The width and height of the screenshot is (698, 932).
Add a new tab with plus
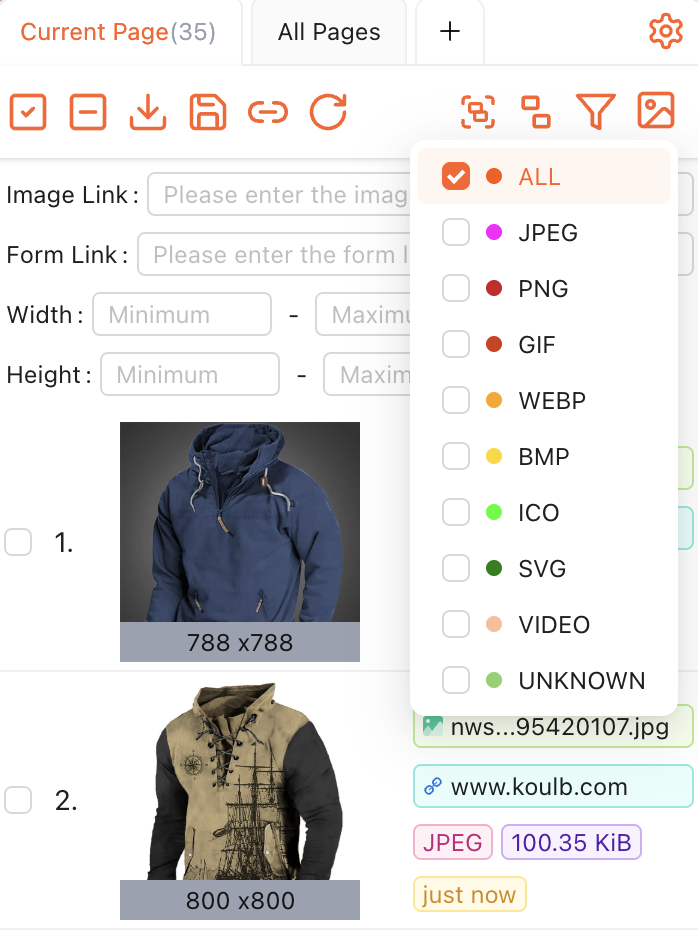coord(450,32)
